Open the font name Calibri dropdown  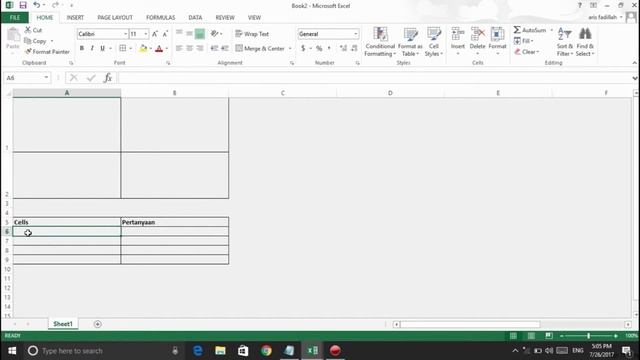click(x=125, y=34)
